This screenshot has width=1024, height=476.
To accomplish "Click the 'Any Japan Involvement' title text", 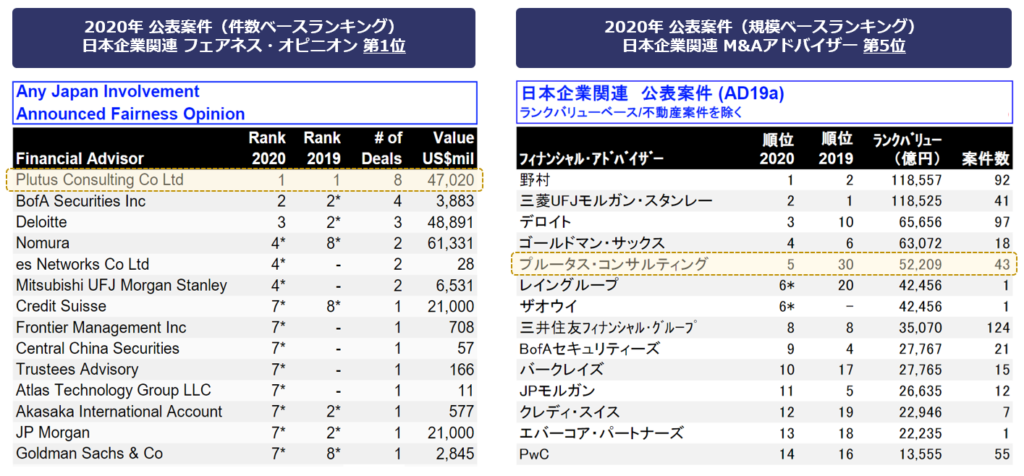I will click(x=108, y=91).
